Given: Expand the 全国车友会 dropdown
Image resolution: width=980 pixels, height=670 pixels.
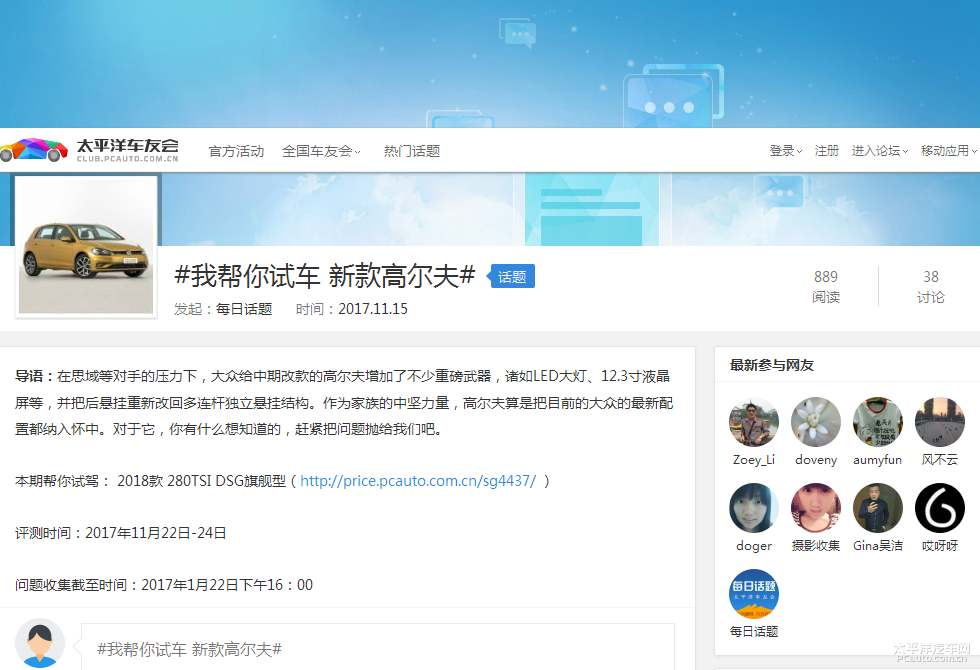Looking at the screenshot, I should click(x=321, y=151).
